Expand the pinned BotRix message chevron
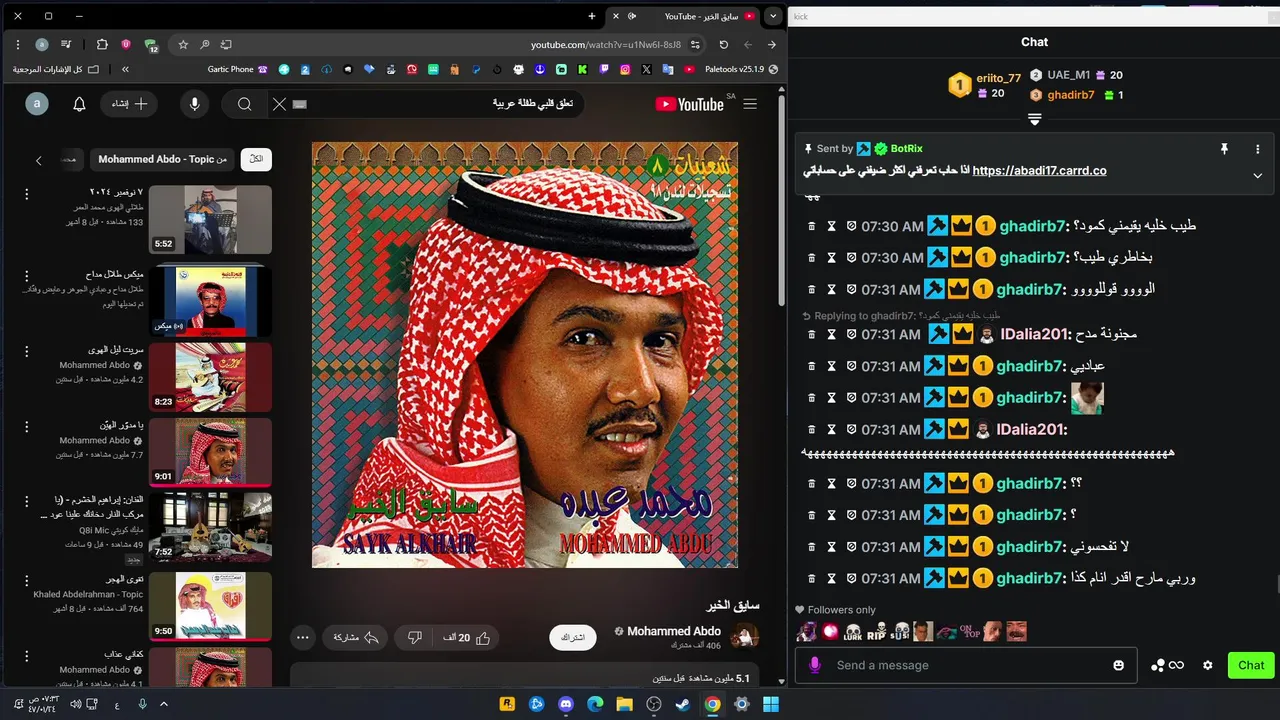 tap(1257, 175)
